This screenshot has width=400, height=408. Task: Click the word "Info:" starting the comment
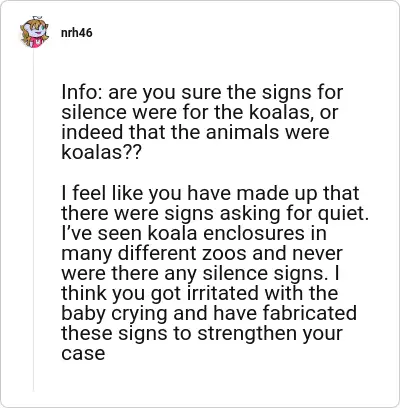point(82,92)
